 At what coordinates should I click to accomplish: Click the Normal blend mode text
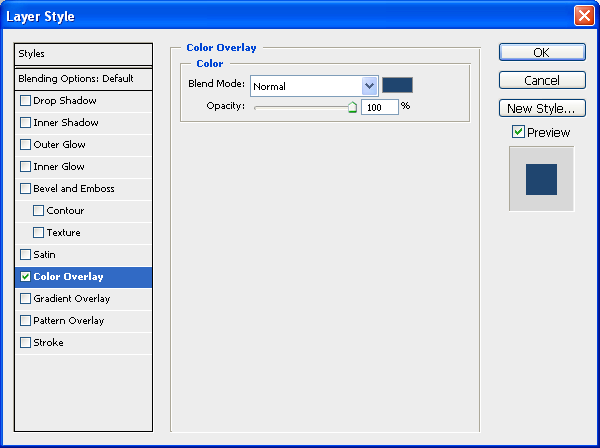point(269,86)
